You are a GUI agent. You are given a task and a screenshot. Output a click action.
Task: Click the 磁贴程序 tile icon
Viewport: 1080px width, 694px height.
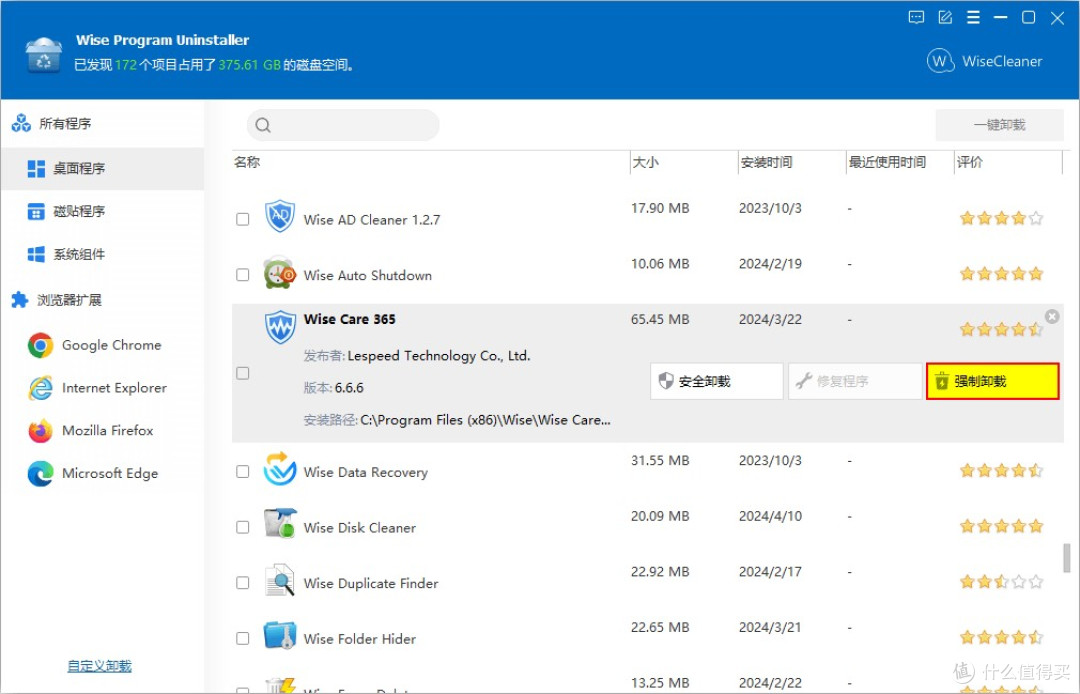coord(36,211)
